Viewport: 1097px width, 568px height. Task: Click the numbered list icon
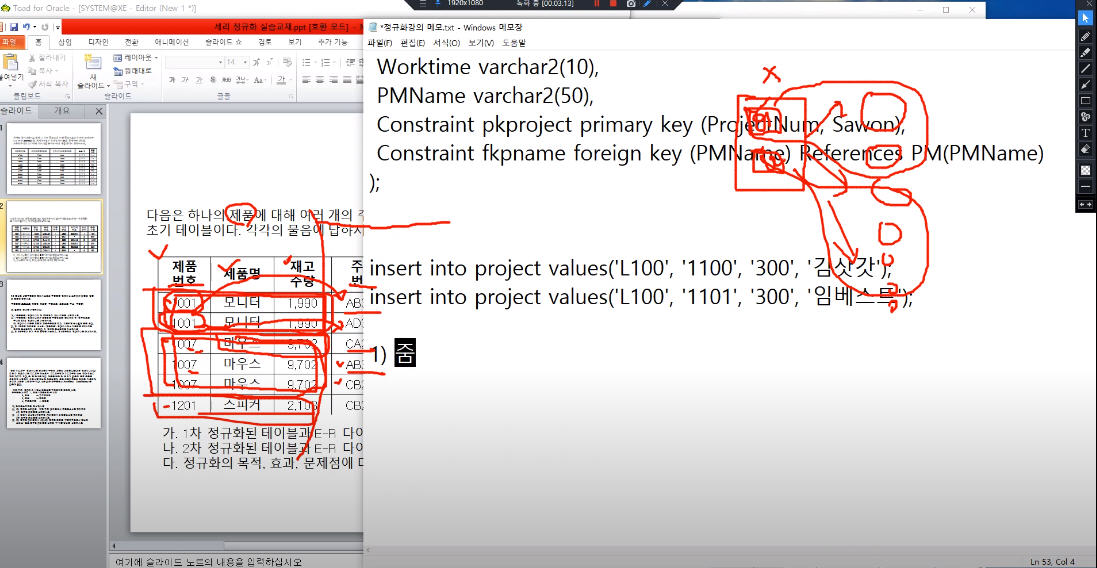pyautogui.click(x=327, y=62)
